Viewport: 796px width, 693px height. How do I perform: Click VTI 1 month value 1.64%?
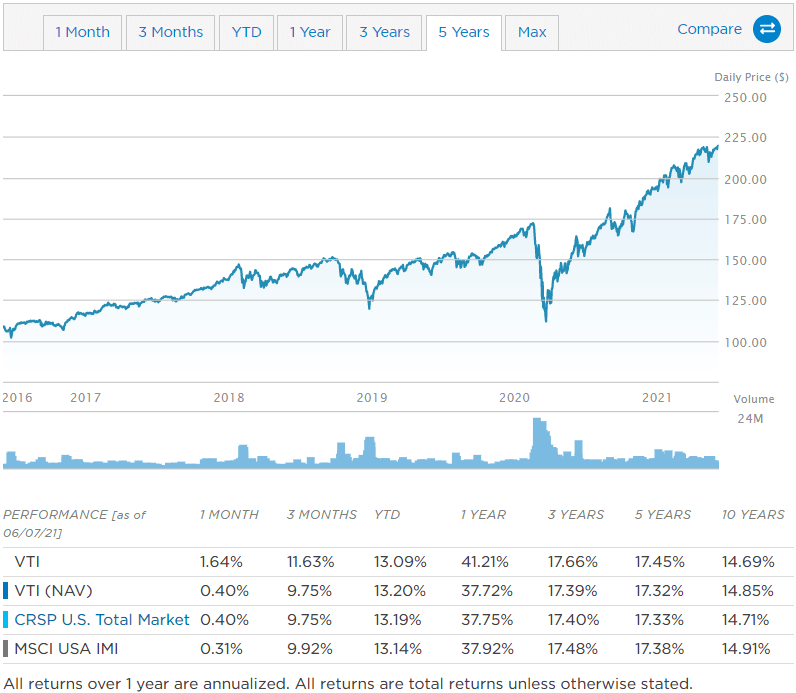pyautogui.click(x=221, y=562)
